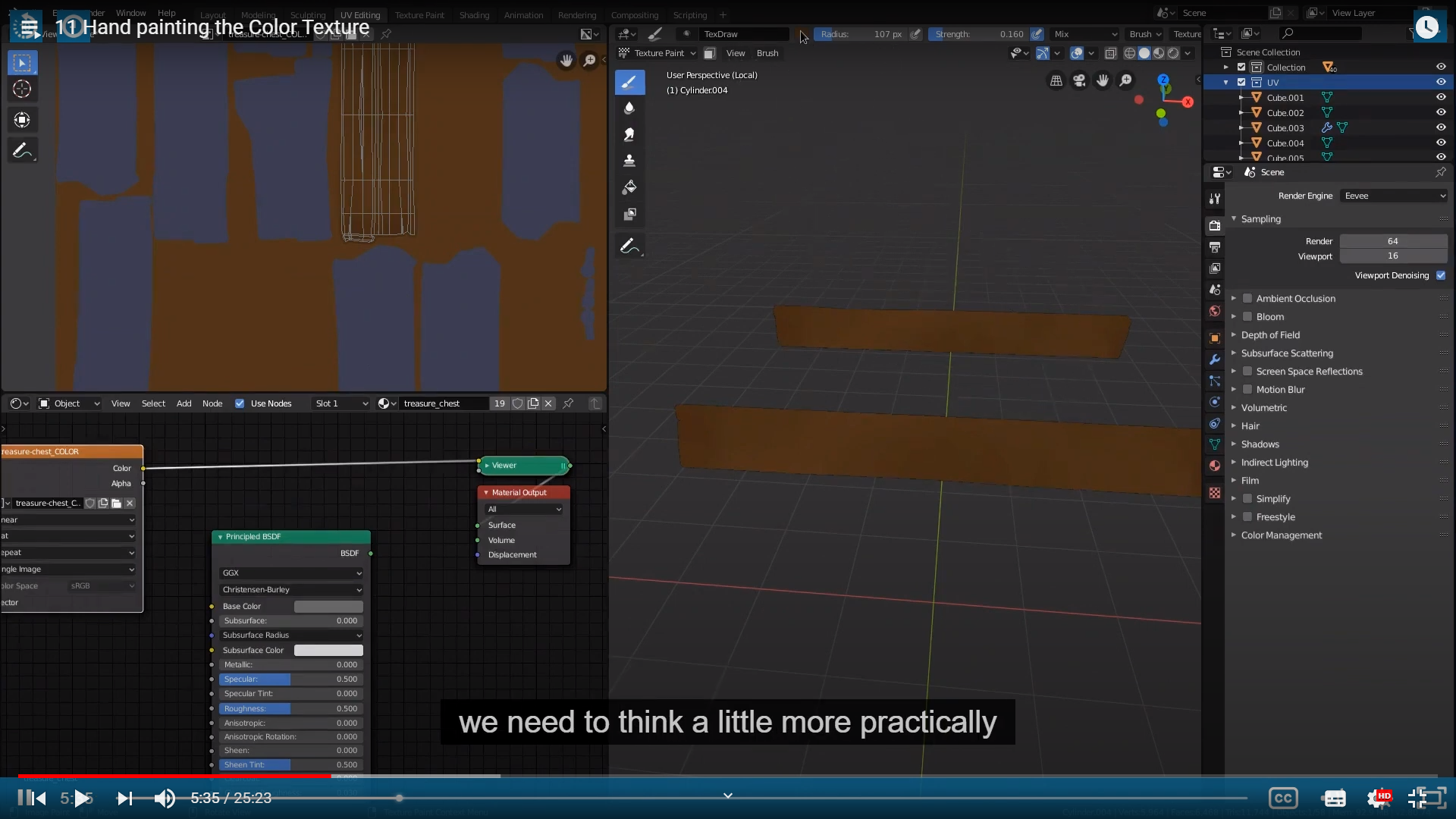This screenshot has width=1456, height=819.
Task: Select the Draw brush tool
Action: 629,82
